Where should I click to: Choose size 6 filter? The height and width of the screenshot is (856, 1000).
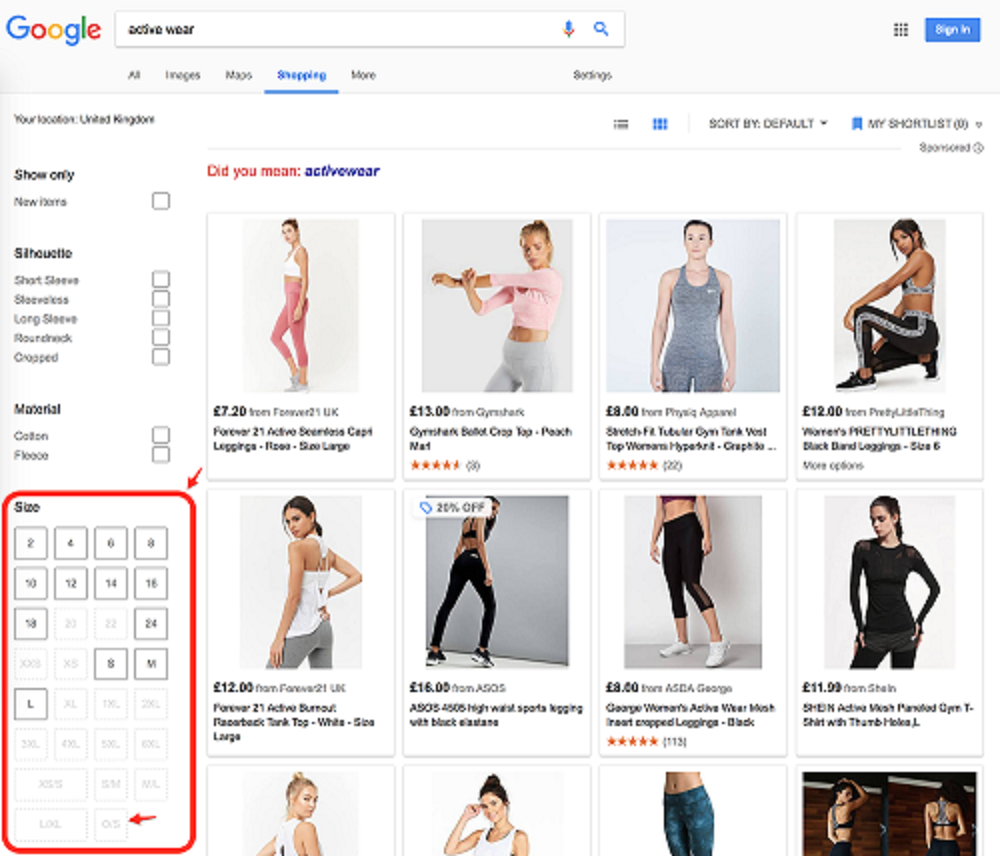click(111, 543)
